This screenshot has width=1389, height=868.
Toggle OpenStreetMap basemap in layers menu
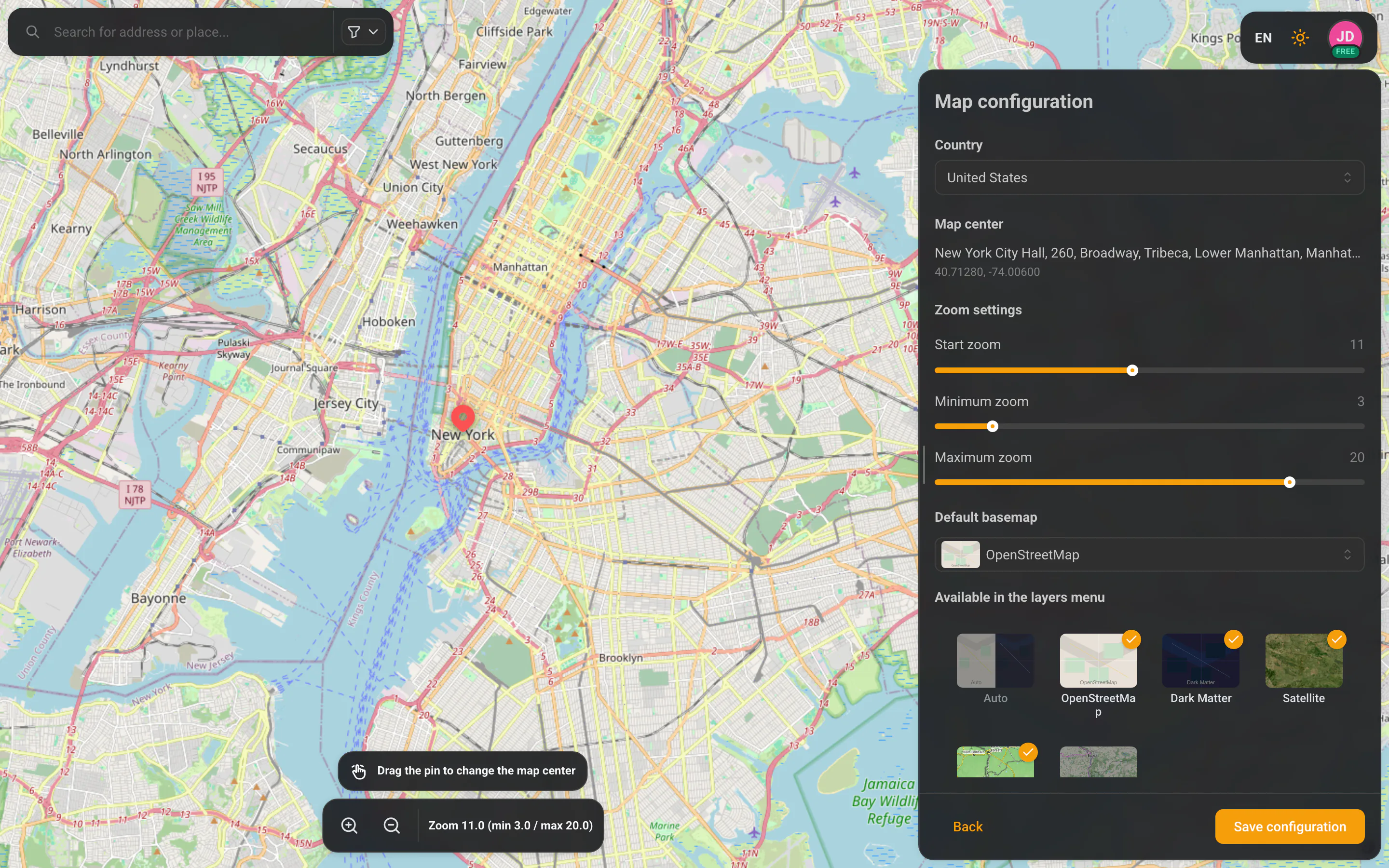tap(1098, 660)
